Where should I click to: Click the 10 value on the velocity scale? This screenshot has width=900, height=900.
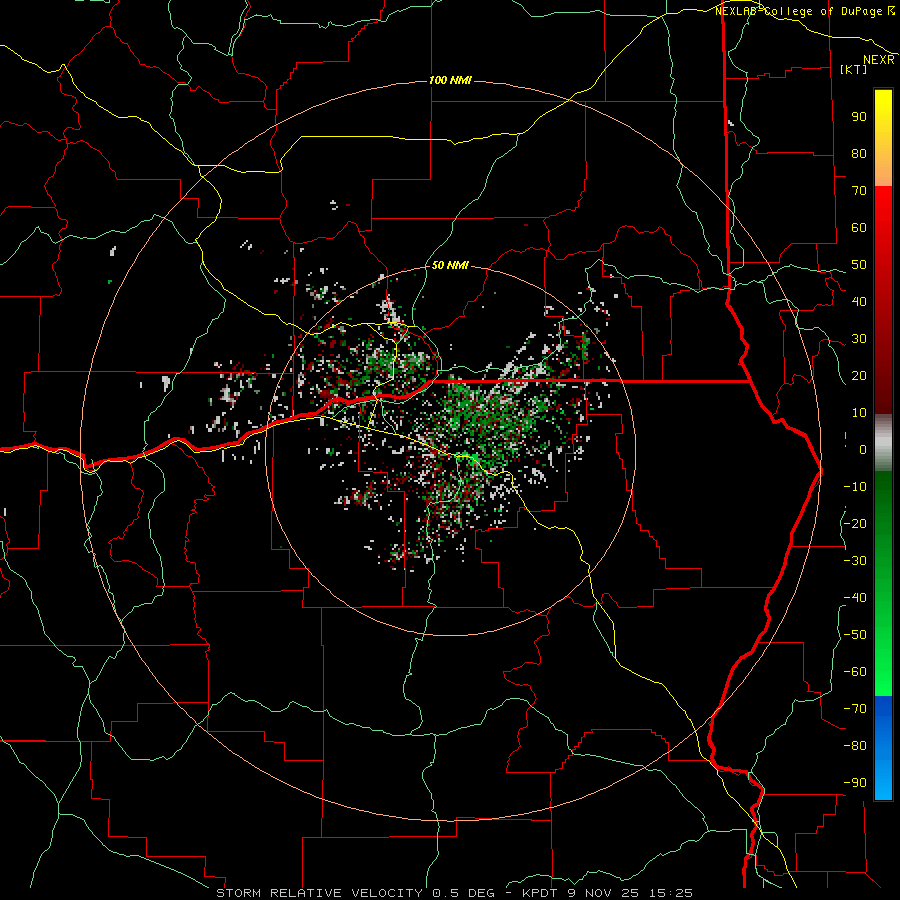859,413
